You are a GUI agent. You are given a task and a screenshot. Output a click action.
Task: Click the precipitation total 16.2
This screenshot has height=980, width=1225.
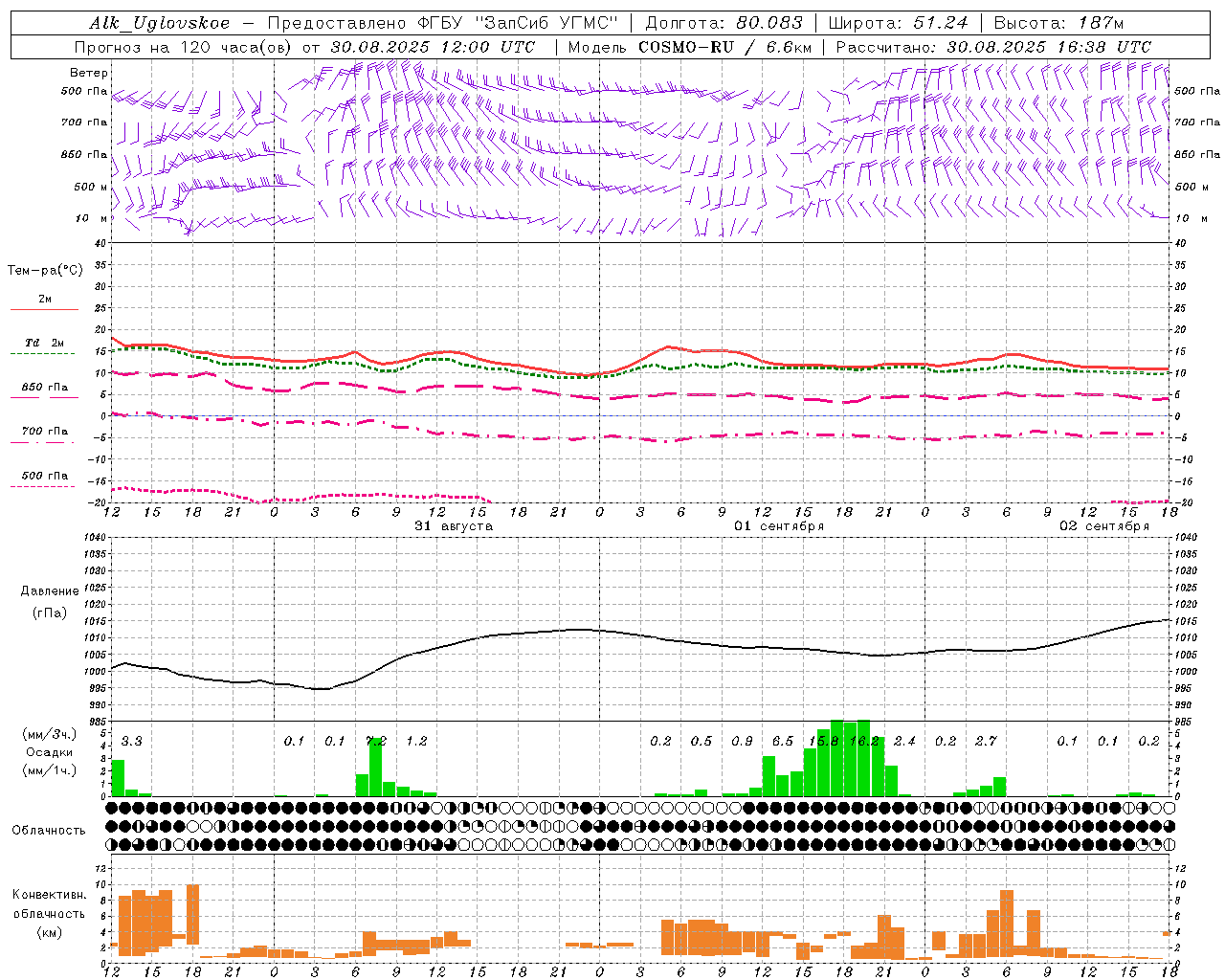tap(864, 741)
